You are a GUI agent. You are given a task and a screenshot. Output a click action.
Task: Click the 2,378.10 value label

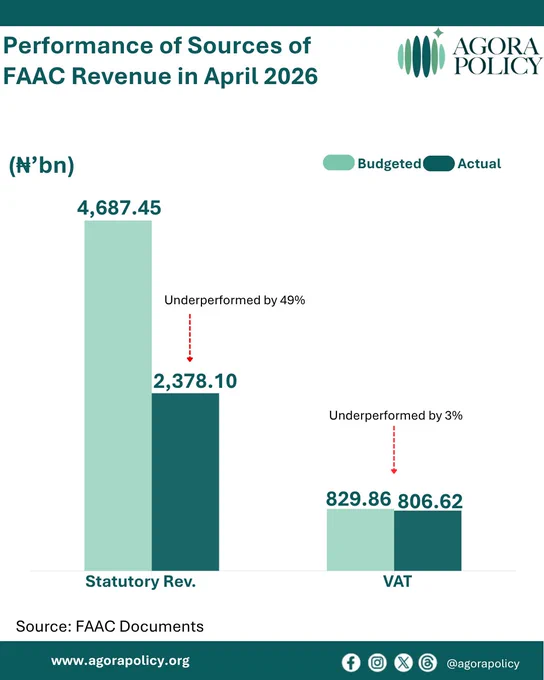point(195,381)
